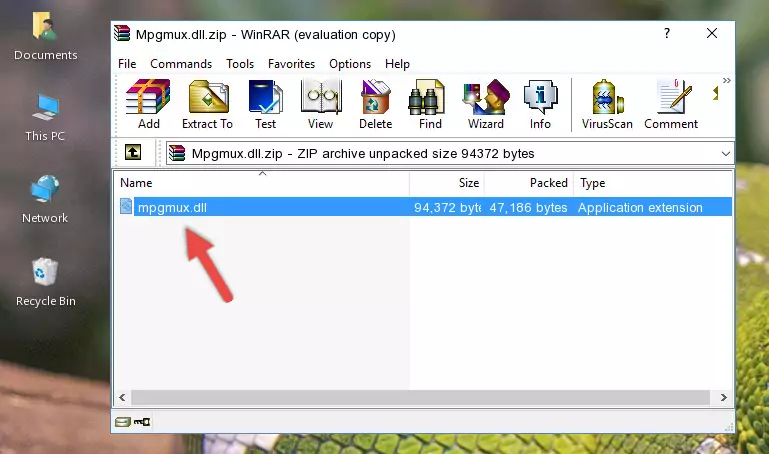Click the Add toolbar icon
The height and width of the screenshot is (454, 769).
[148, 104]
